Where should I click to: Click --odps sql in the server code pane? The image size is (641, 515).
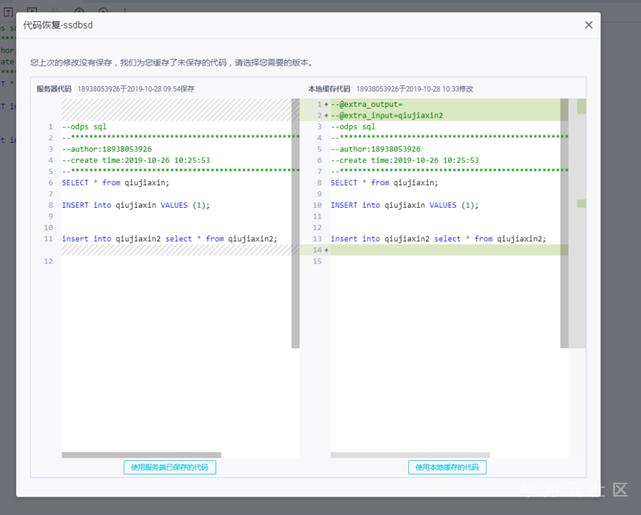pyautogui.click(x=84, y=127)
